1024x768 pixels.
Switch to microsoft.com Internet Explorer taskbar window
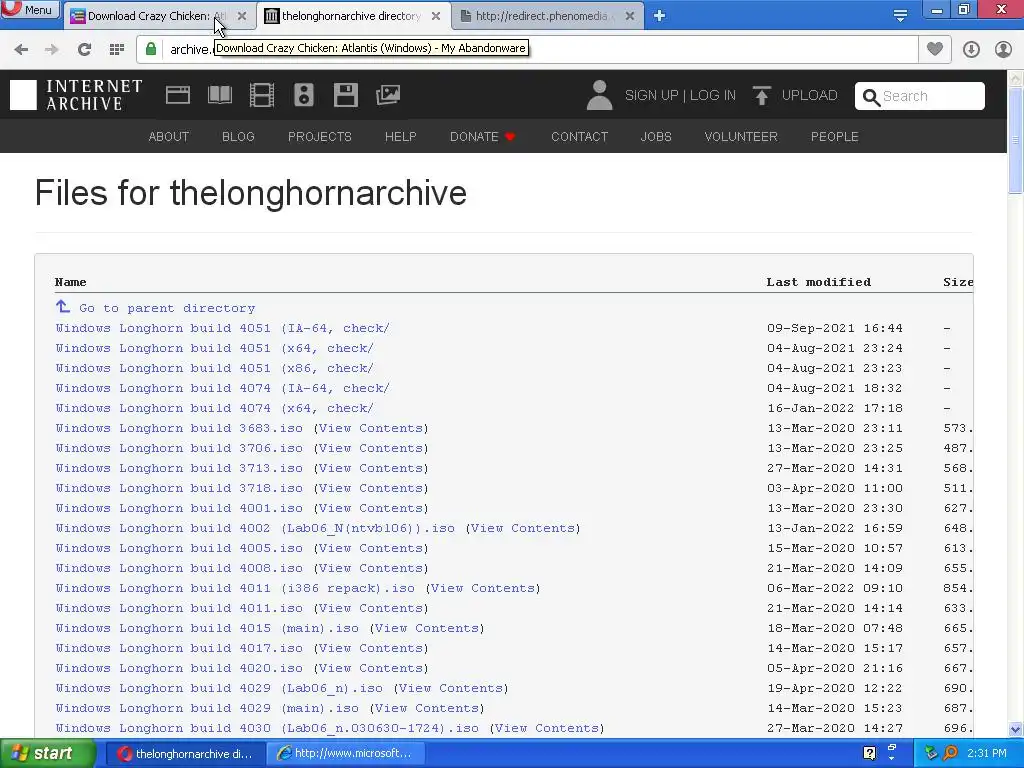click(x=346, y=754)
